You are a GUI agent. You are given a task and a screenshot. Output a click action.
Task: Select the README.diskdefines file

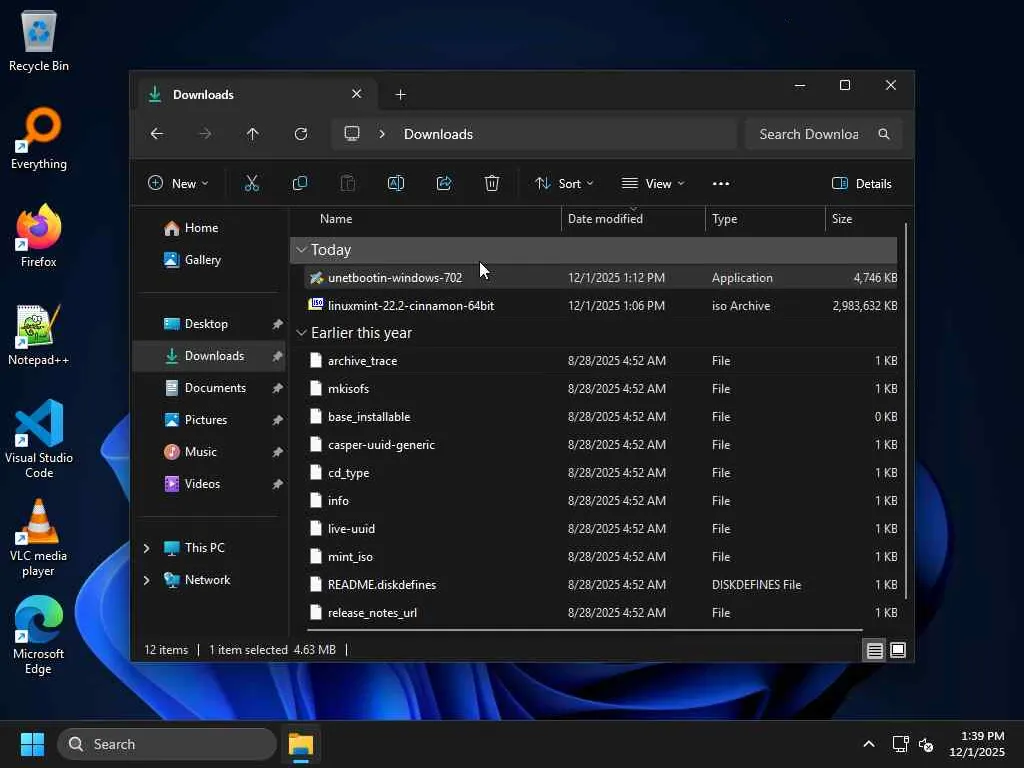tap(600, 585)
